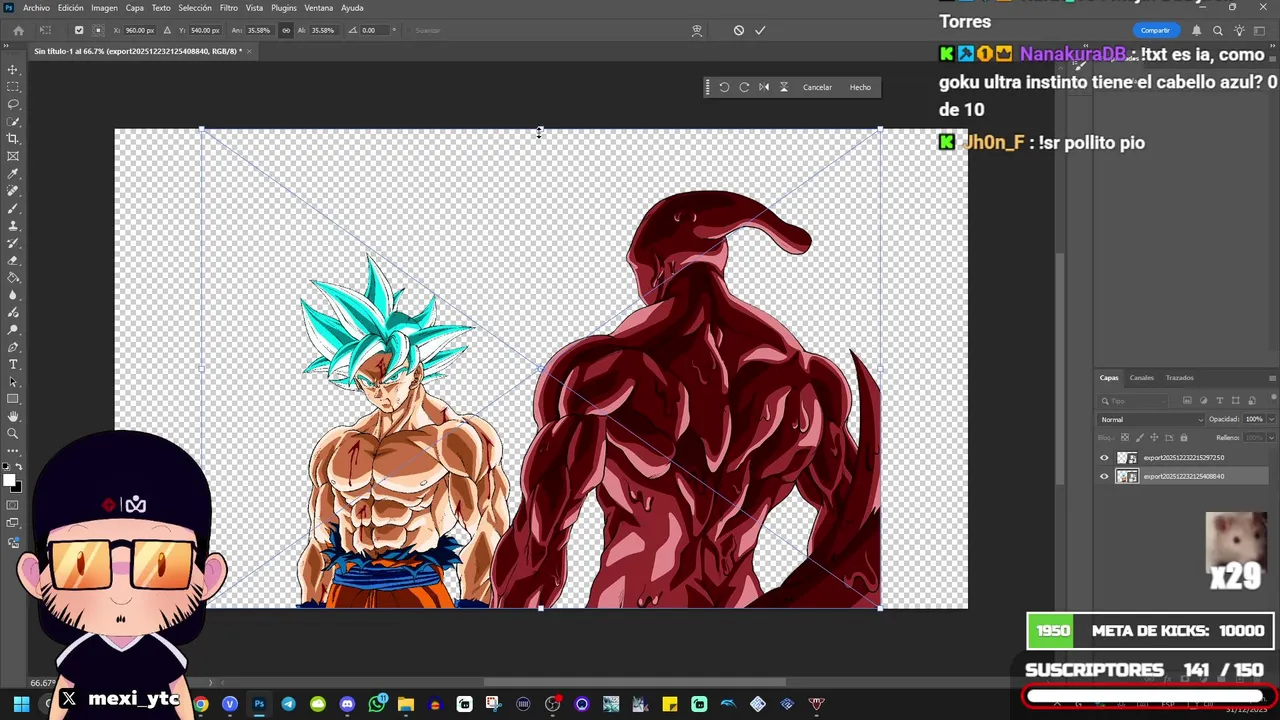The image size is (1280, 720).
Task: Click the foreground color swatch
Action: click(10, 481)
